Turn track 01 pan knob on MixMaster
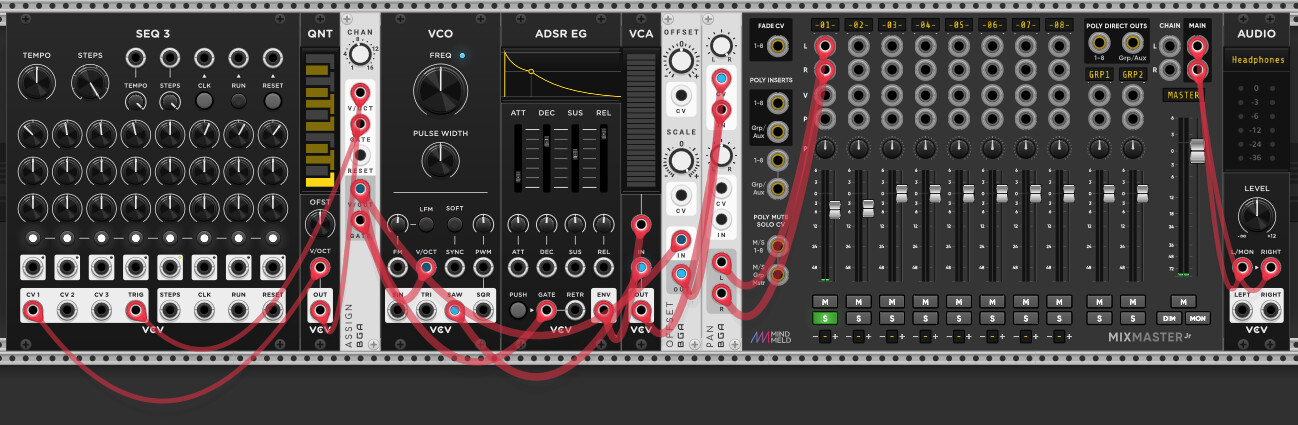 tap(824, 147)
